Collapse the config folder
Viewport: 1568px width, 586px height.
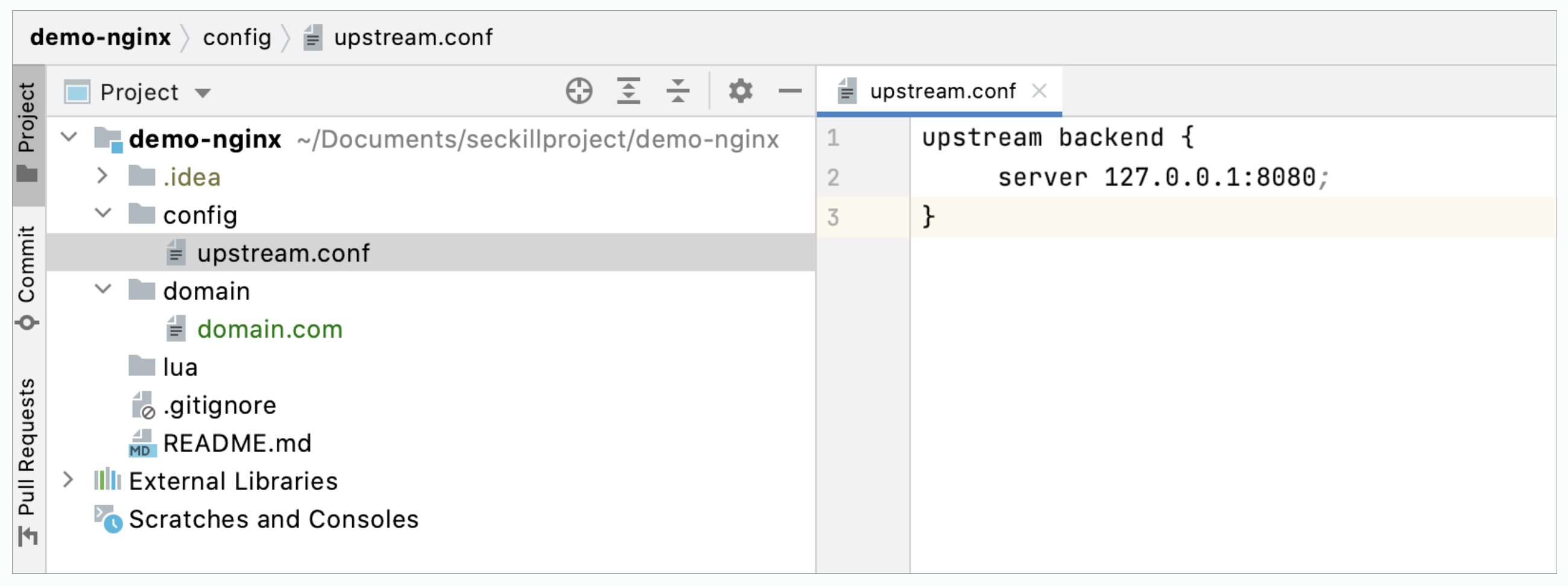[x=103, y=213]
